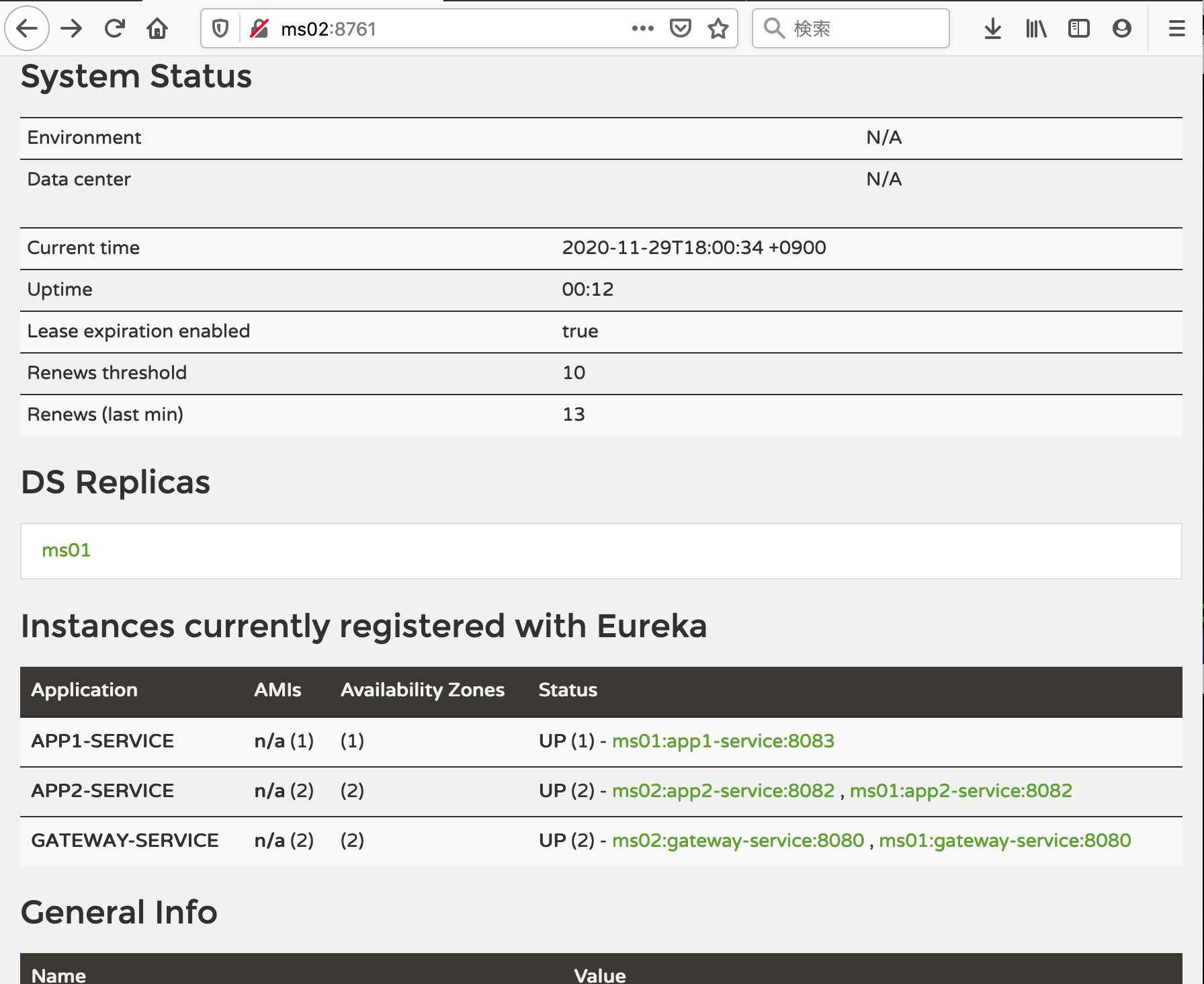Select the GATEWAY-SERVICE application name
This screenshot has width=1204, height=984.
(x=125, y=841)
